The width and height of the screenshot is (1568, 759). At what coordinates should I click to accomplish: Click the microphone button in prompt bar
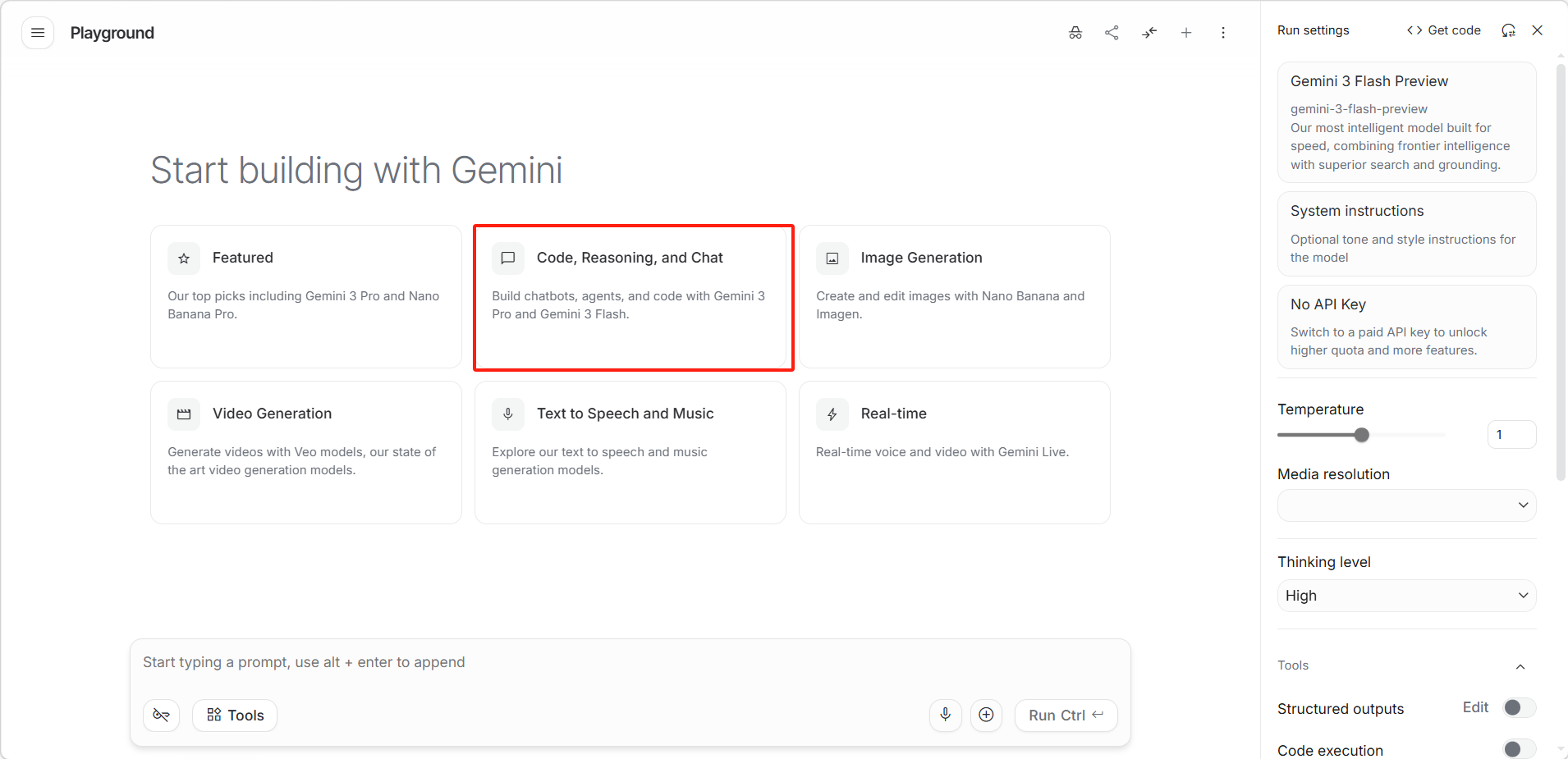(946, 716)
